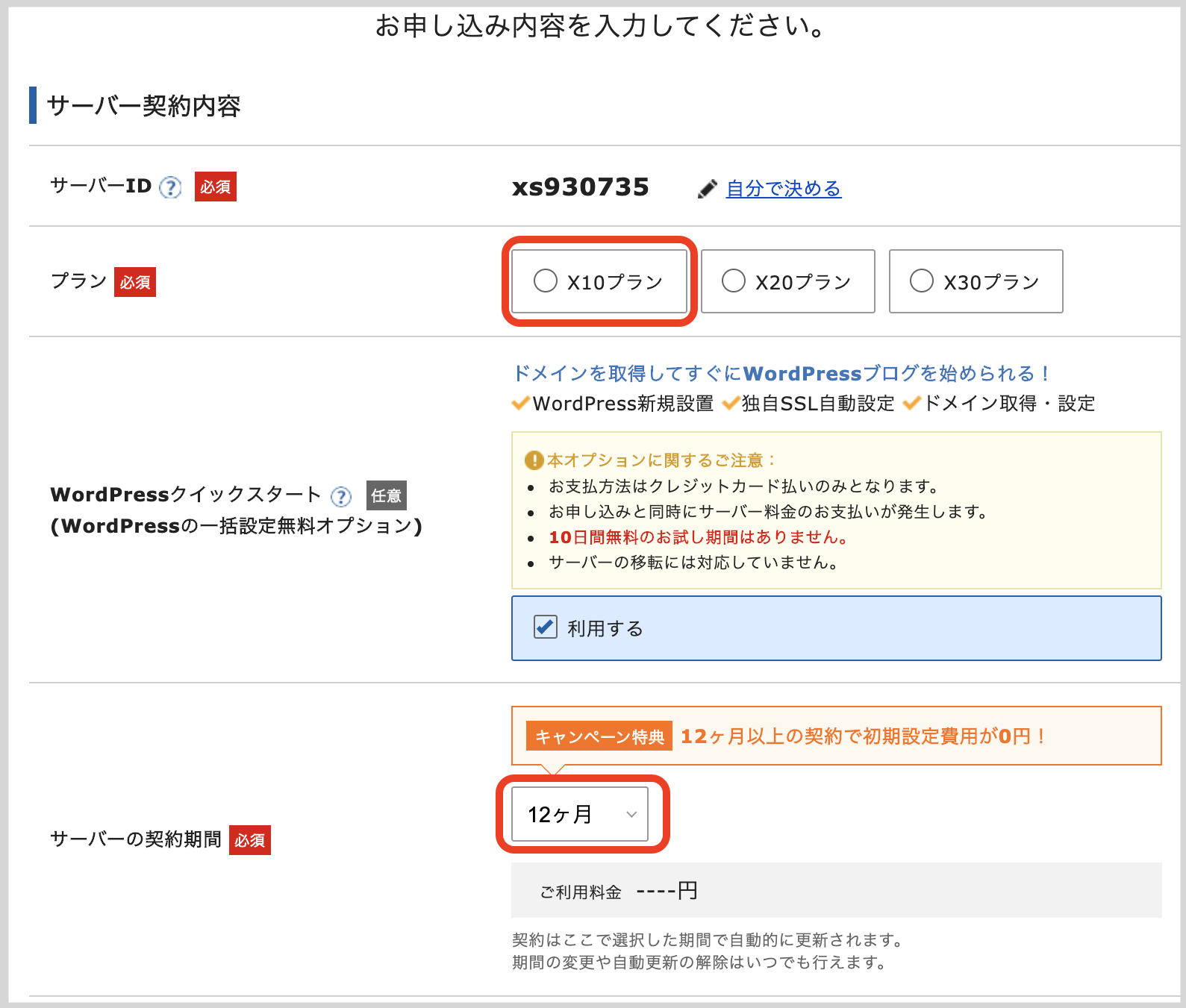Open the help icon beside WordPressクイックスタート

coord(341,497)
